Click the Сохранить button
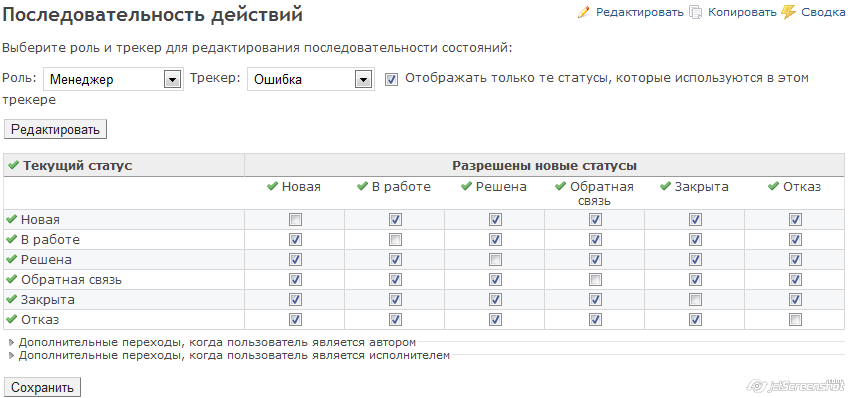 (x=42, y=387)
